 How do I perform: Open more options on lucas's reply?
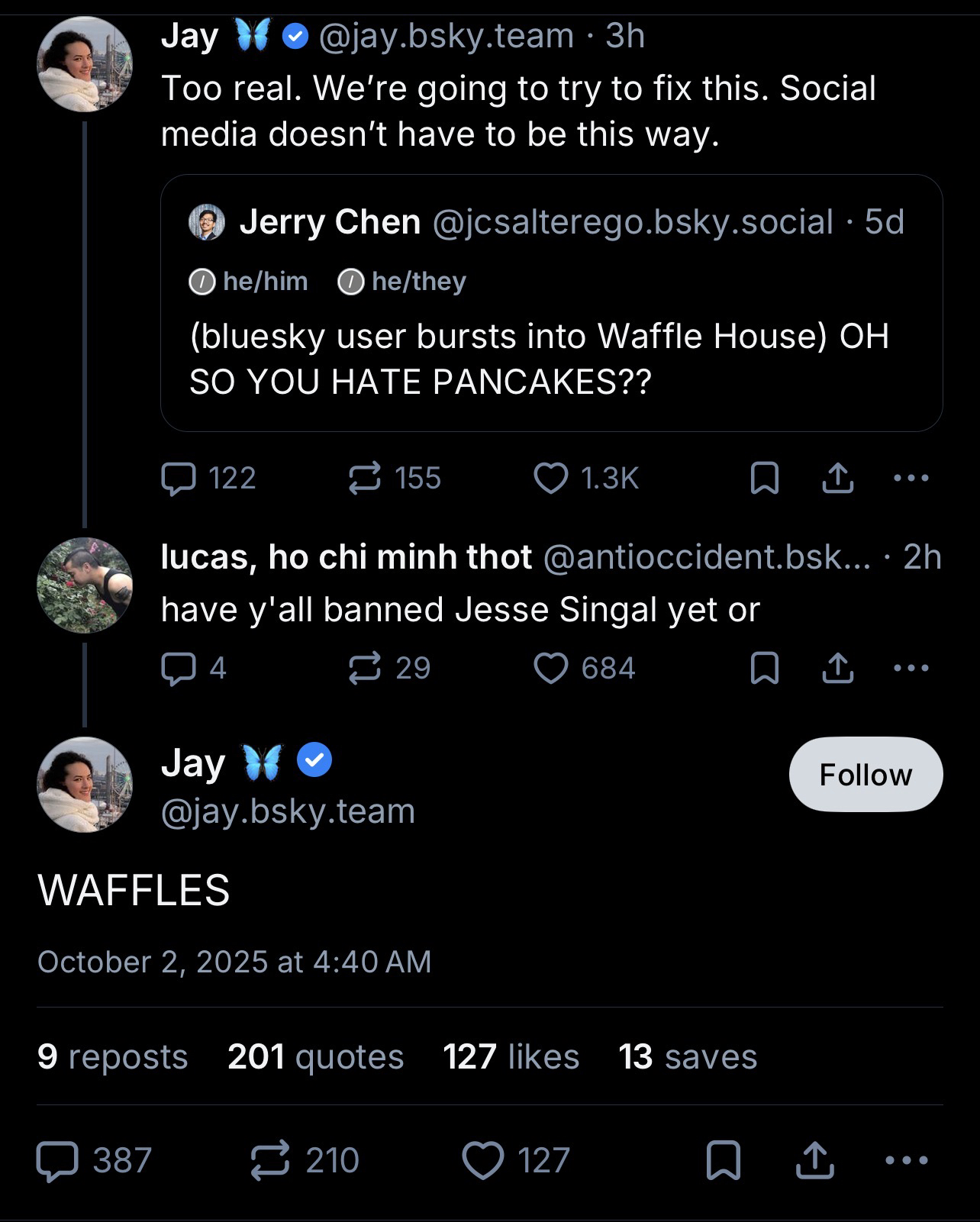pyautogui.click(x=911, y=669)
